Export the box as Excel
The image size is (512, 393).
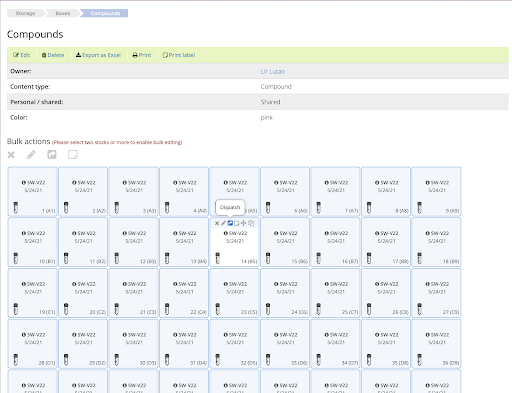pos(98,55)
